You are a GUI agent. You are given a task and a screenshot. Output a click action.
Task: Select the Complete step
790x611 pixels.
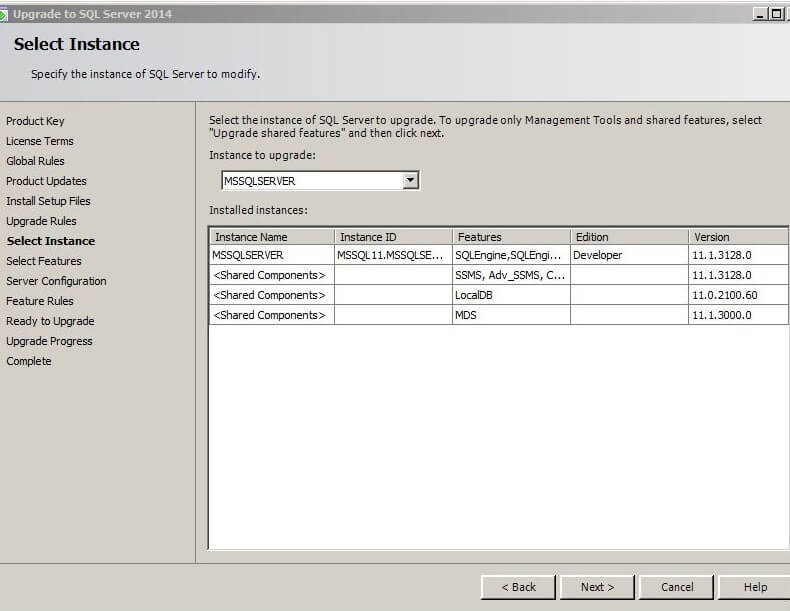click(x=29, y=361)
